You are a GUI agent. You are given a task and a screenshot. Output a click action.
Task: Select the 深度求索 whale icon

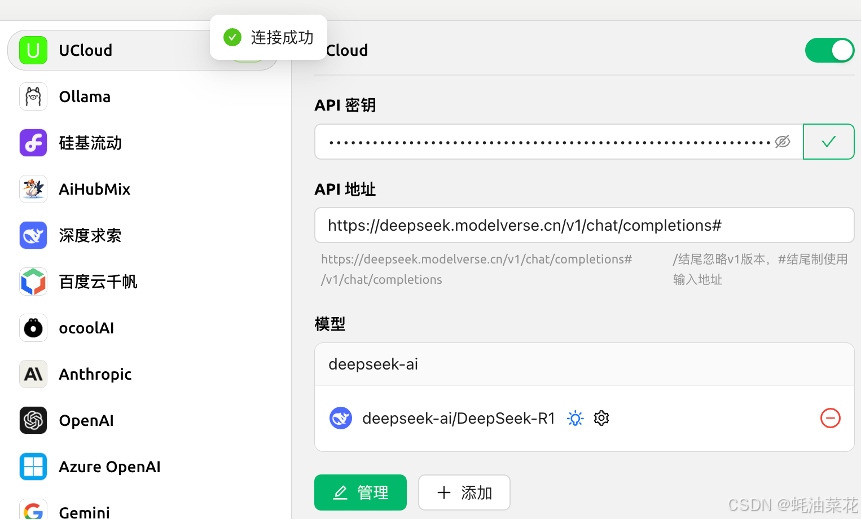tap(33, 235)
